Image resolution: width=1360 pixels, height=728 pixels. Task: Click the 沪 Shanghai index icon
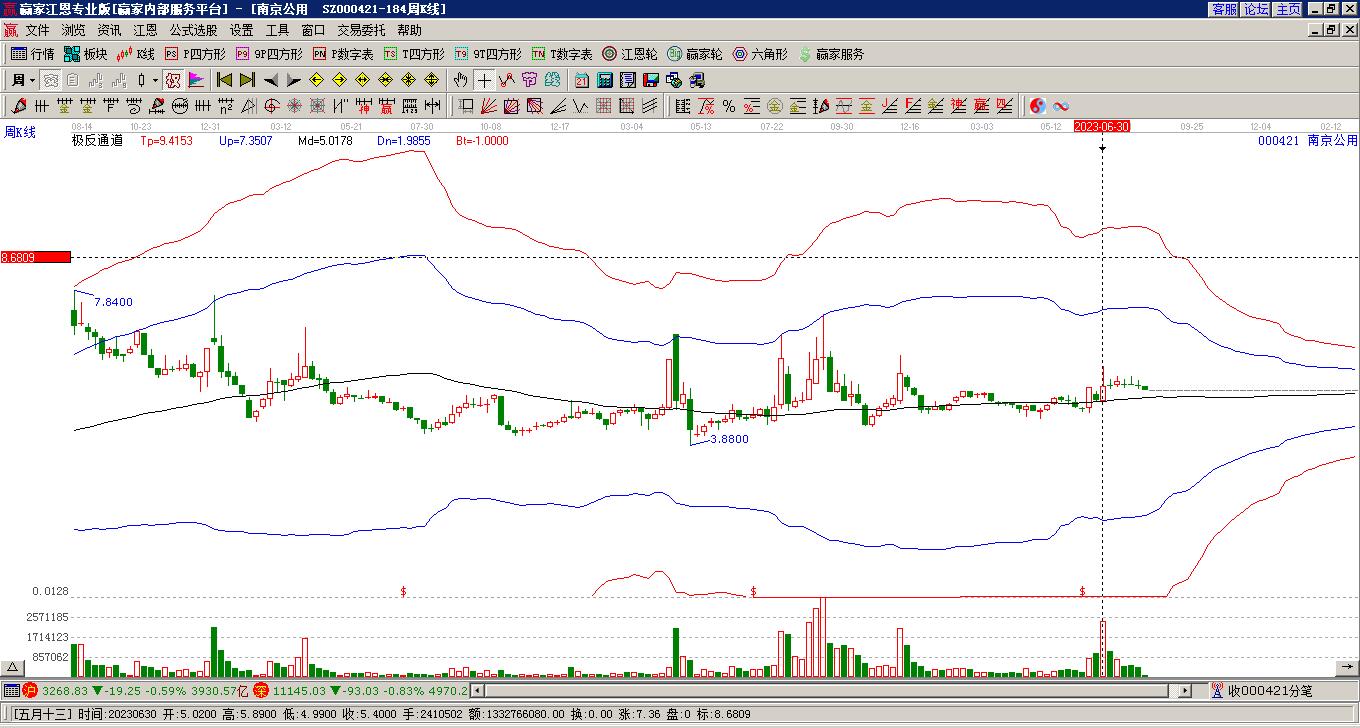[x=30, y=690]
